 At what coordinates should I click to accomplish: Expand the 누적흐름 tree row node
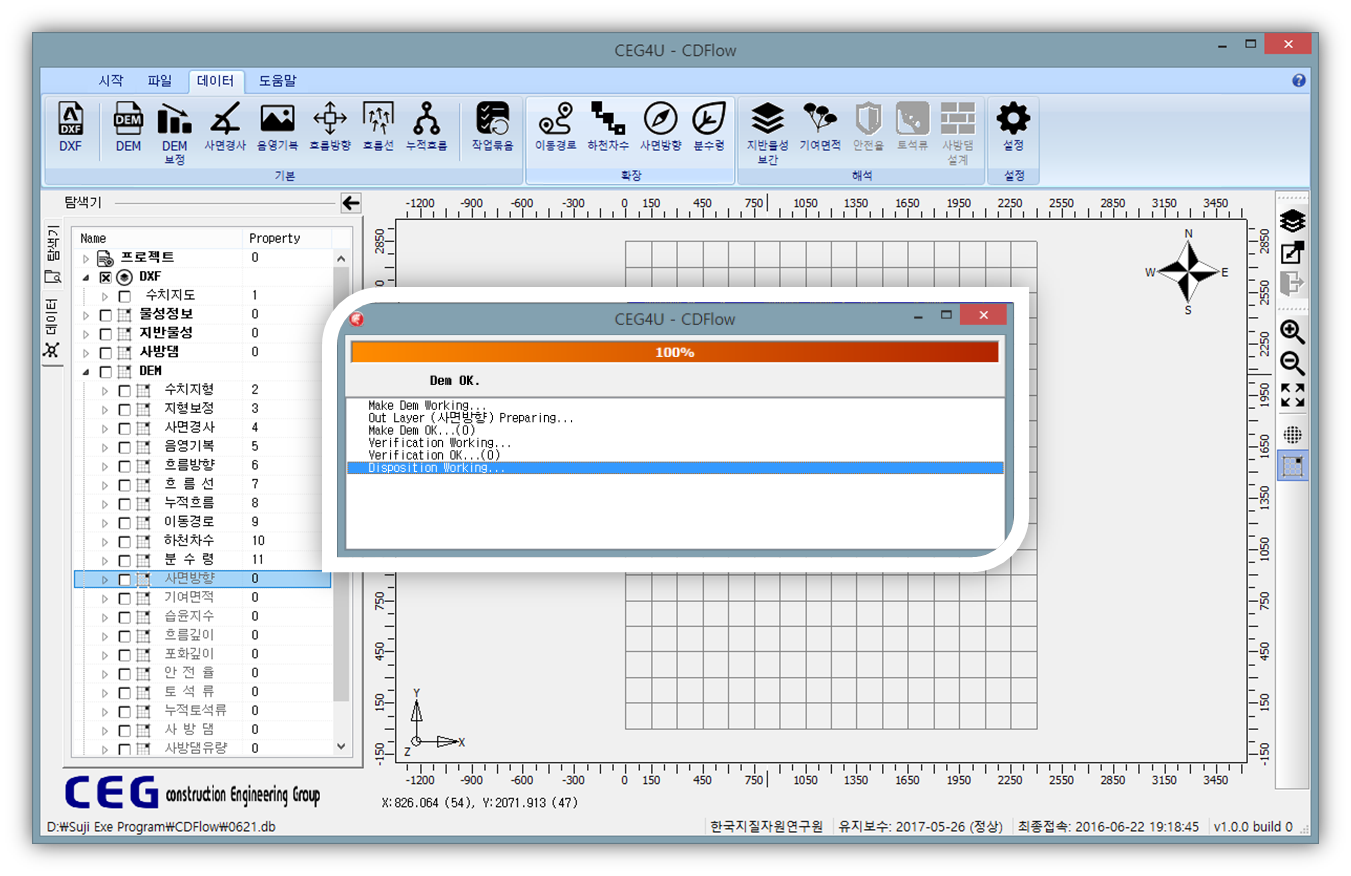tap(104, 503)
